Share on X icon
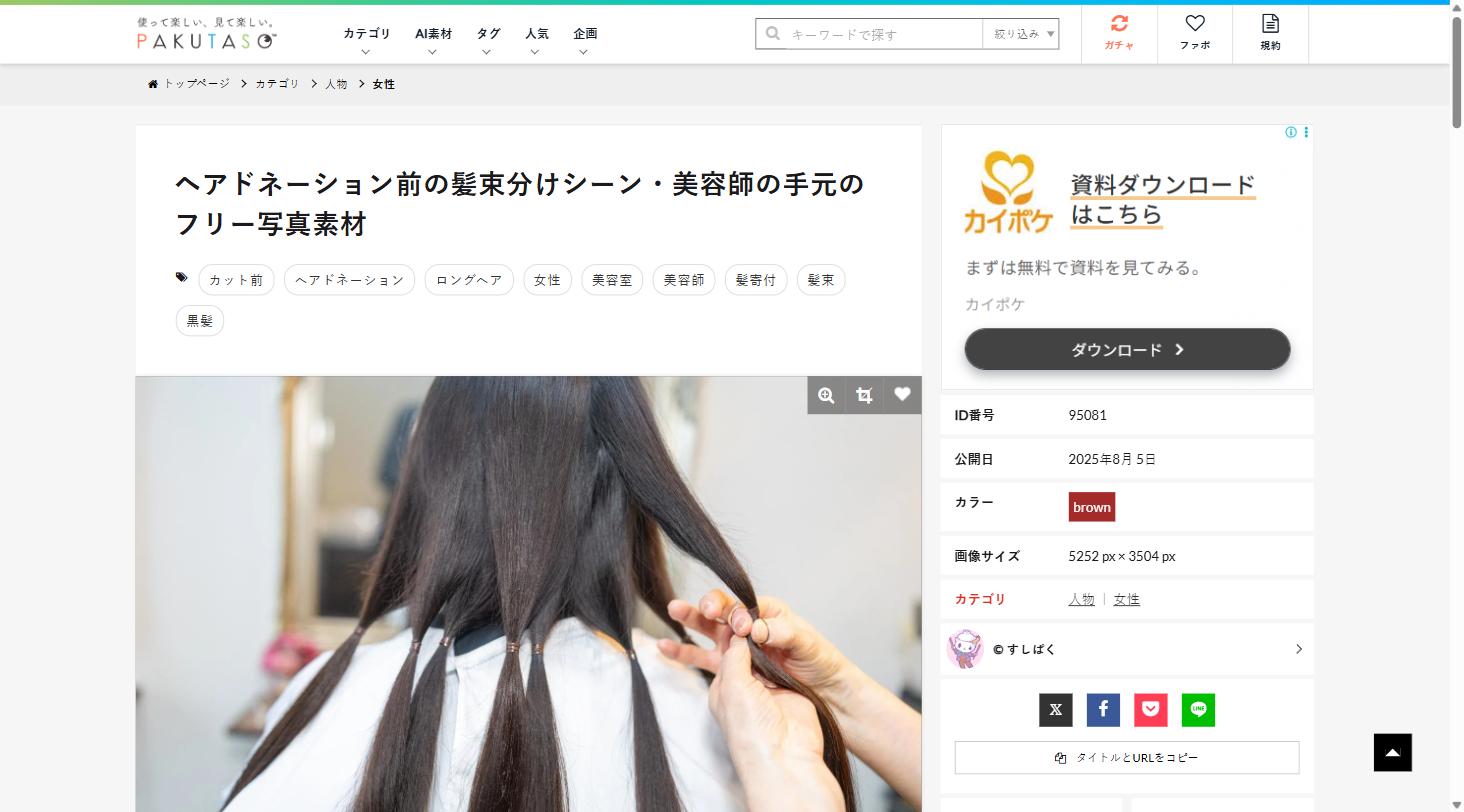Image resolution: width=1464 pixels, height=812 pixels. (1056, 710)
